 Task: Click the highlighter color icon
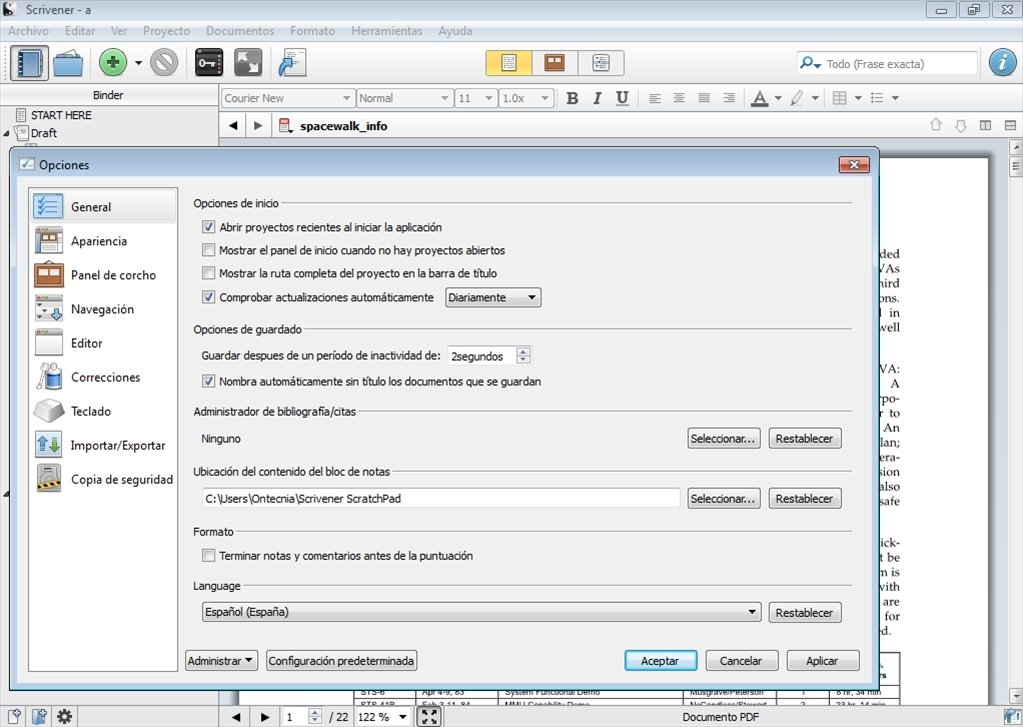[x=797, y=99]
